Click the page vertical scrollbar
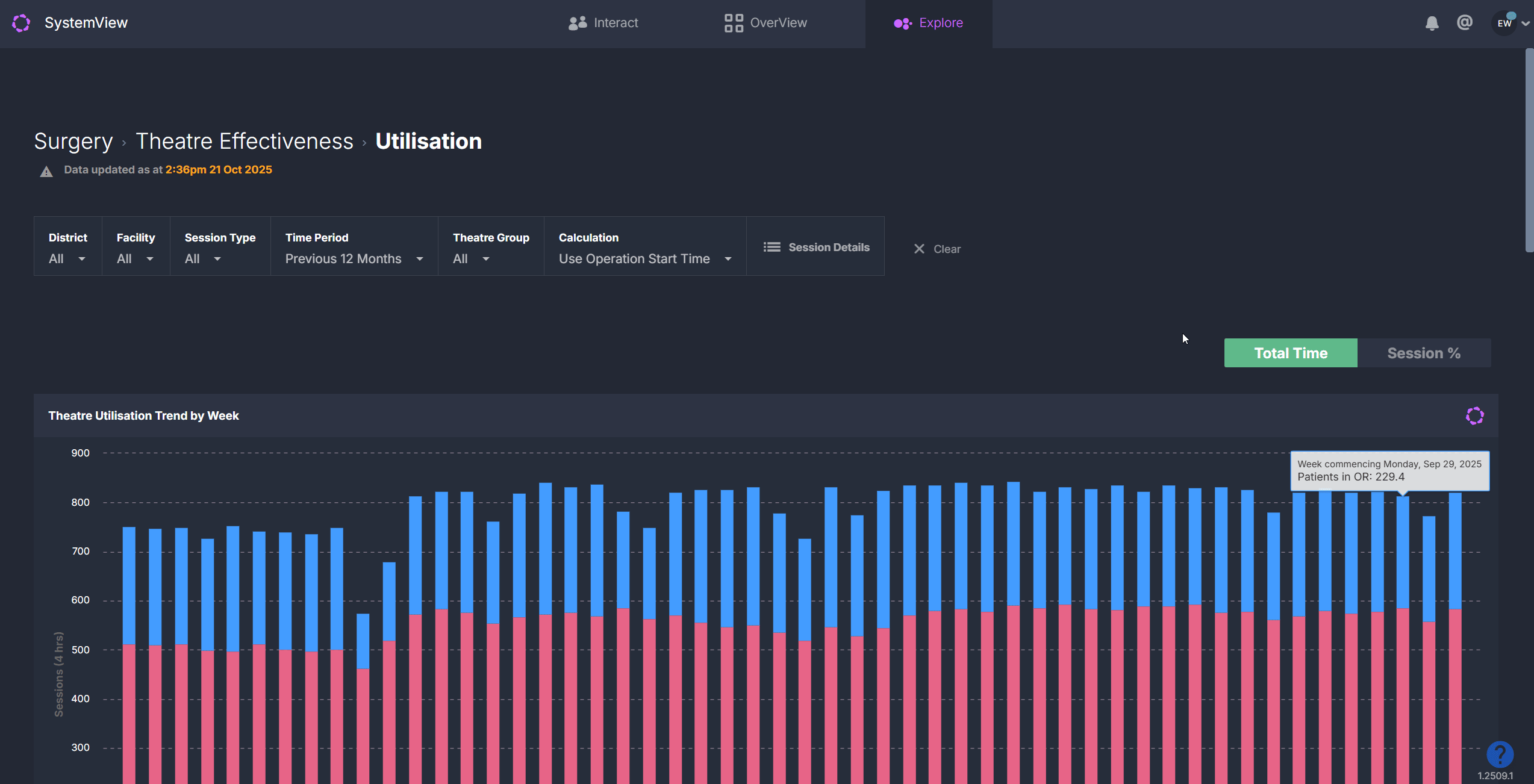Viewport: 1534px width, 784px height. tap(1529, 151)
